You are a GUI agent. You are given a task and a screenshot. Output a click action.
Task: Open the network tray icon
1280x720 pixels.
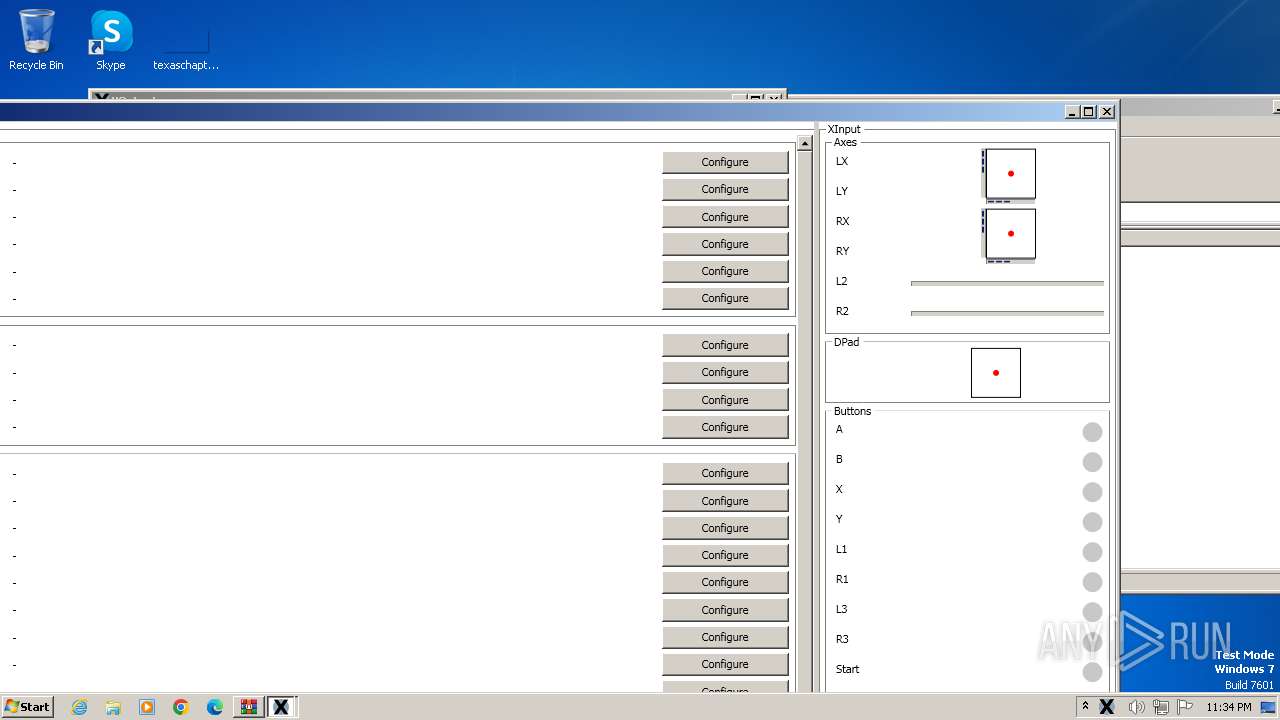click(x=1161, y=707)
